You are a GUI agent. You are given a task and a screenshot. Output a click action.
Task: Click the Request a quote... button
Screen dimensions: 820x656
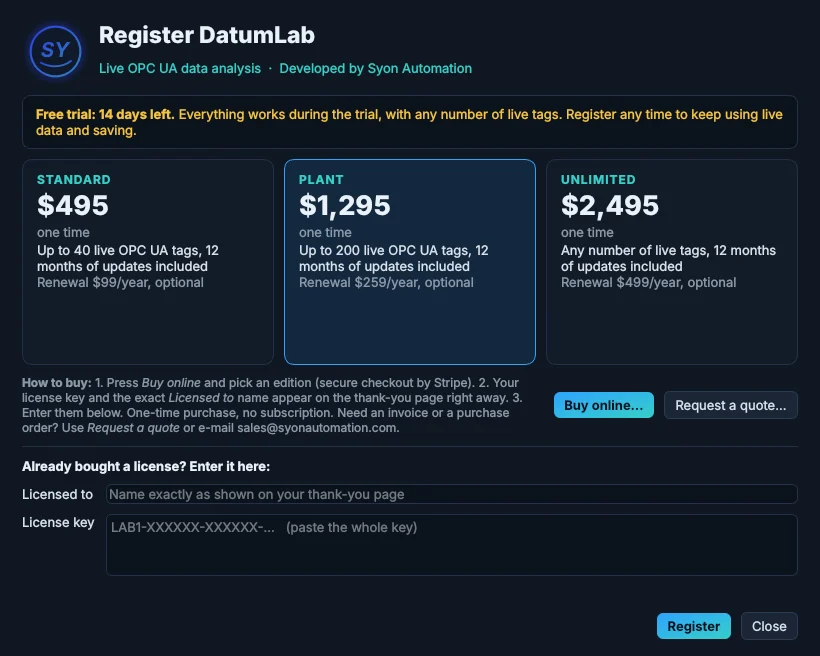coord(731,405)
